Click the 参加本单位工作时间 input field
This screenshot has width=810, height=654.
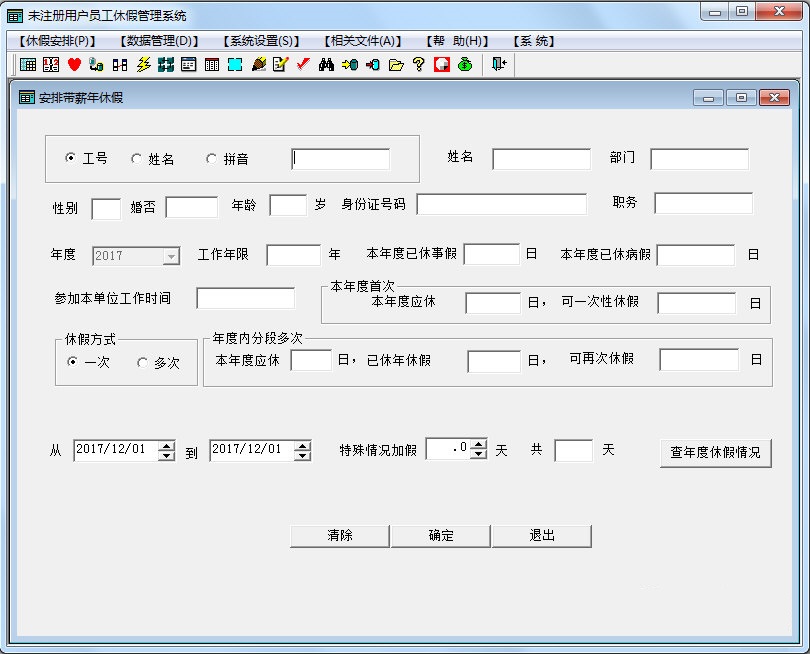tap(245, 298)
